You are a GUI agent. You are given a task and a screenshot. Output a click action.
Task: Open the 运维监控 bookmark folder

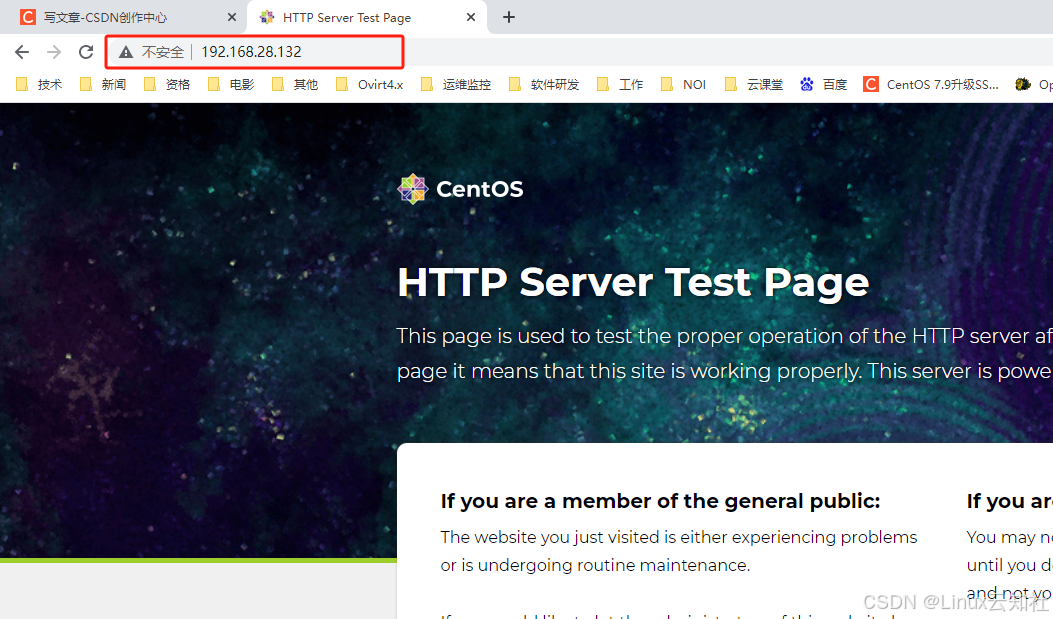(456, 85)
